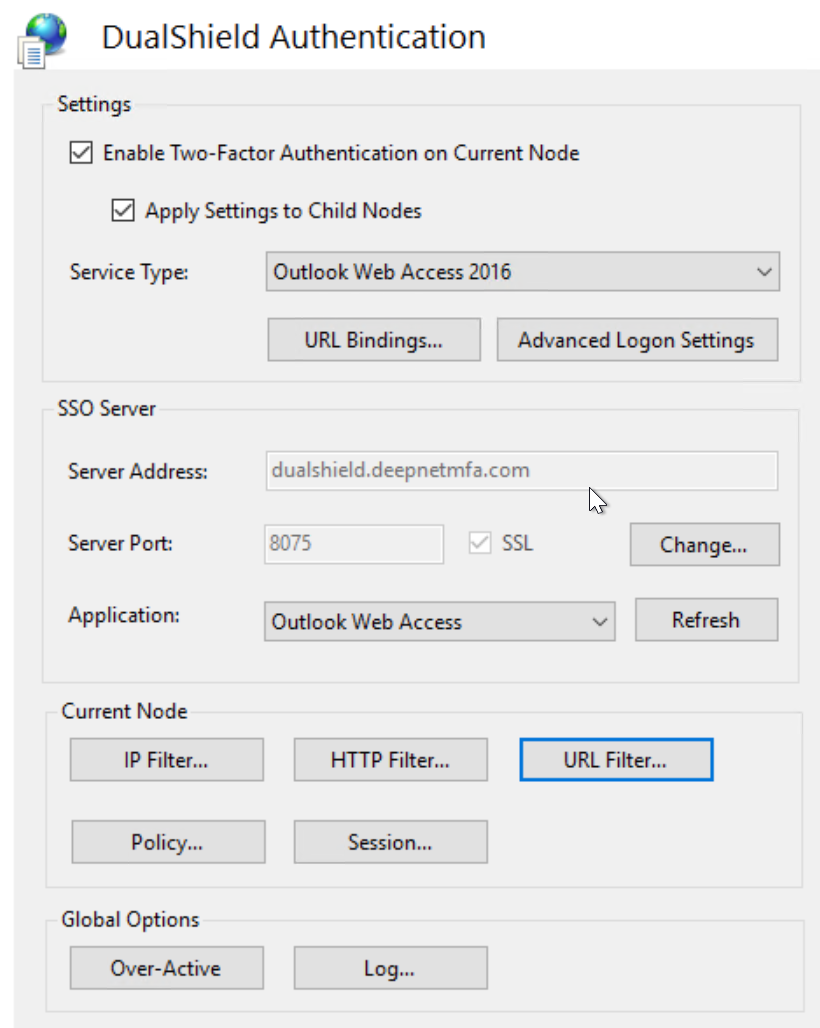
Task: Open the Service Type dropdown
Action: [x=522, y=272]
